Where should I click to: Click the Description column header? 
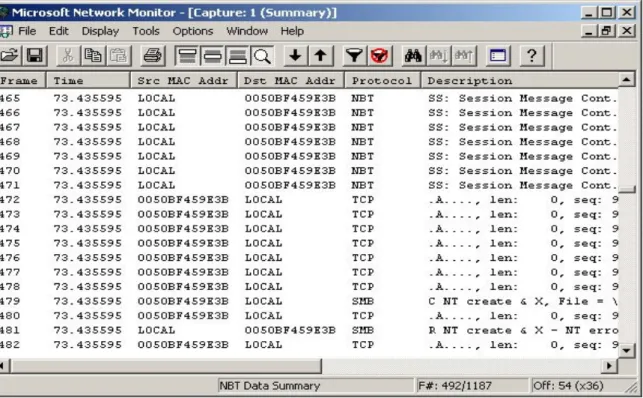(520, 80)
